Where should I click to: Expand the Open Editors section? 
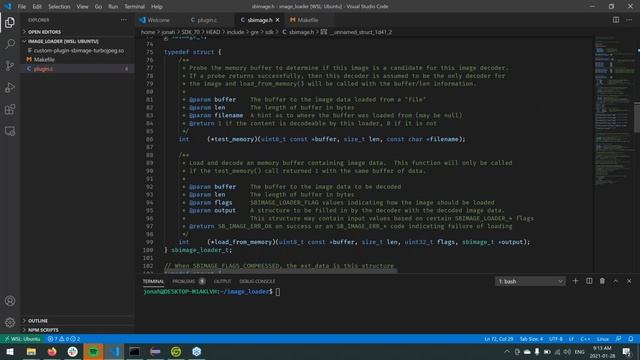pos(78,32)
